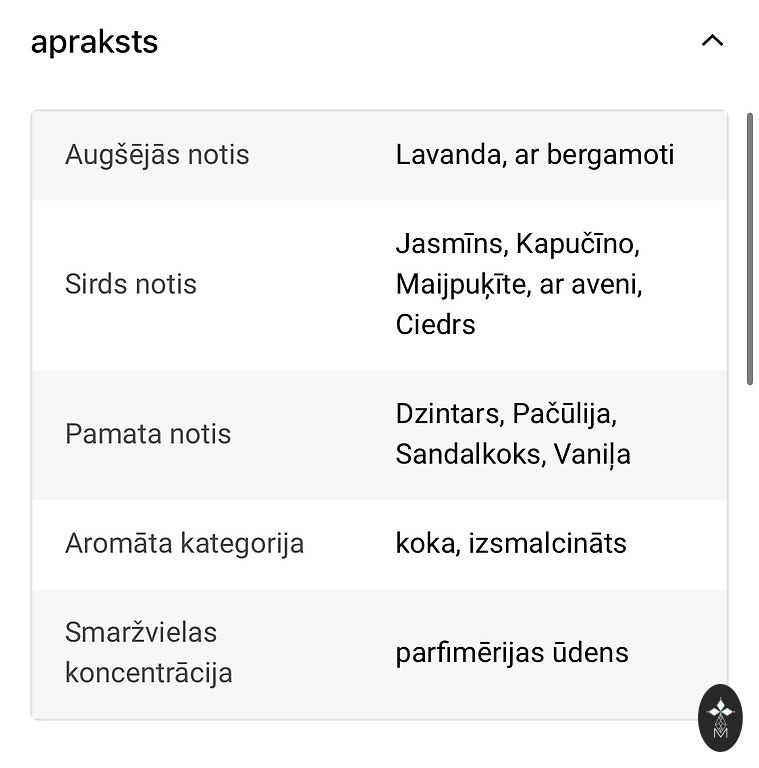759x768 pixels.
Task: Click the word Jasmīns
Action: point(451,243)
